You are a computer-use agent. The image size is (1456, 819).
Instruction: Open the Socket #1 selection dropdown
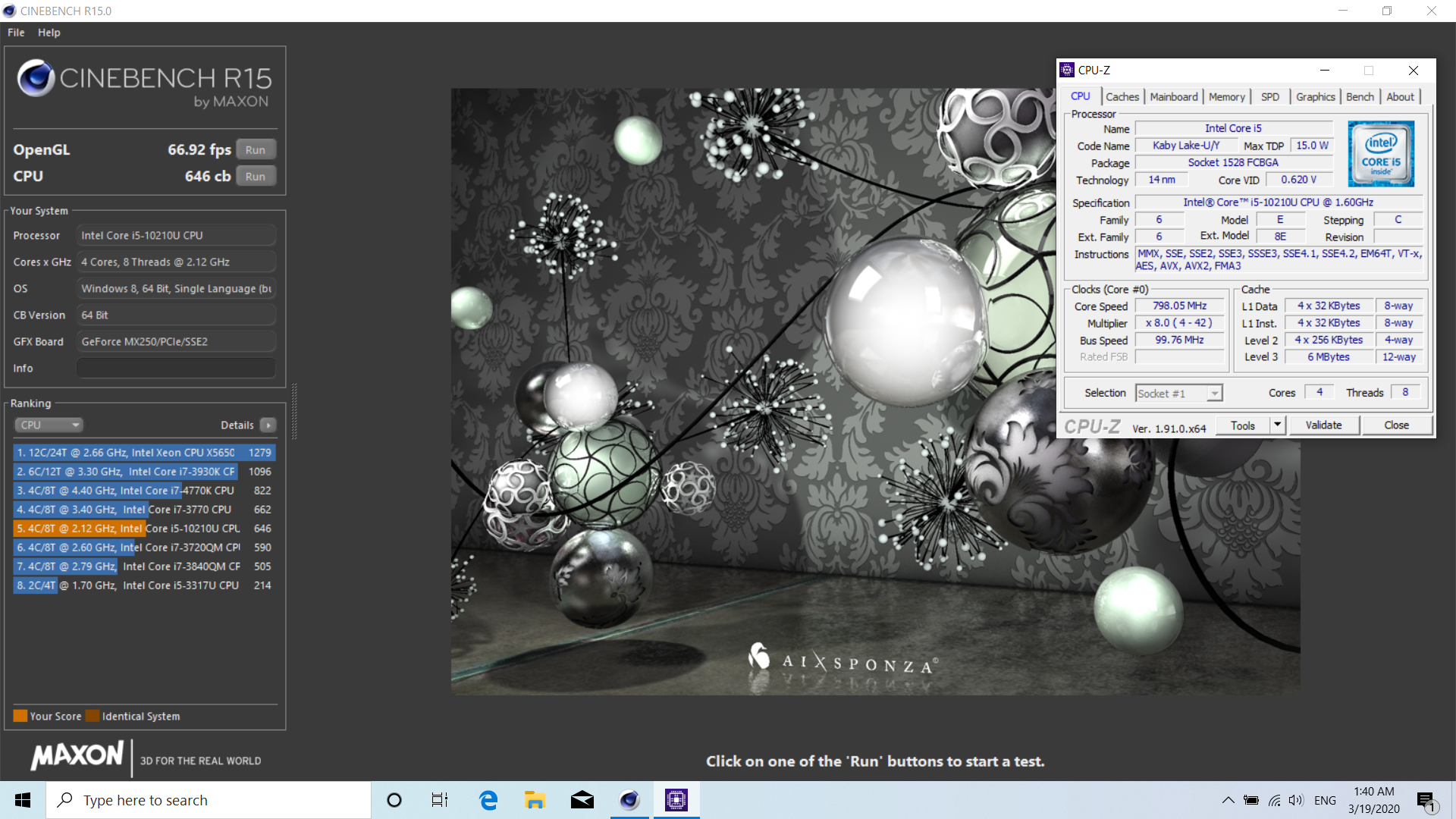point(1178,393)
